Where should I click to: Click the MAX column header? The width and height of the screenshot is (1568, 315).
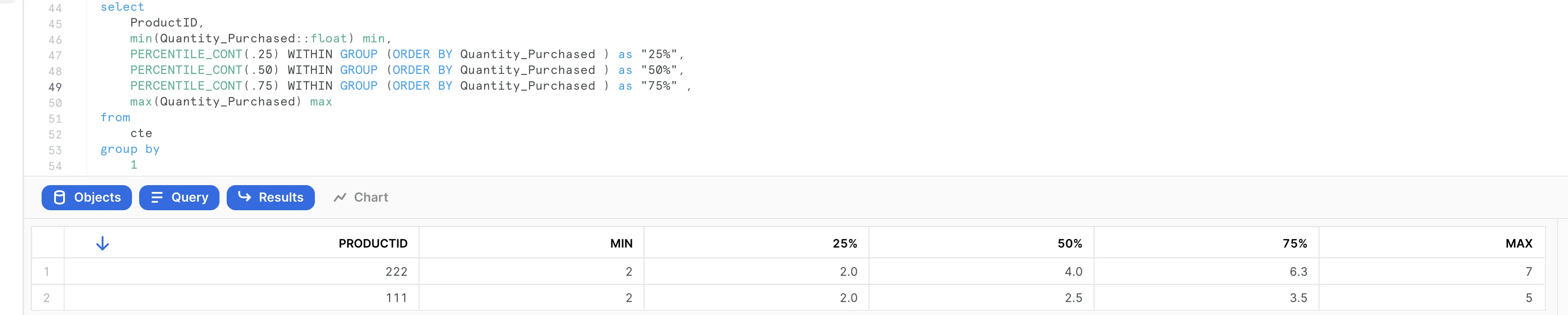coord(1518,244)
